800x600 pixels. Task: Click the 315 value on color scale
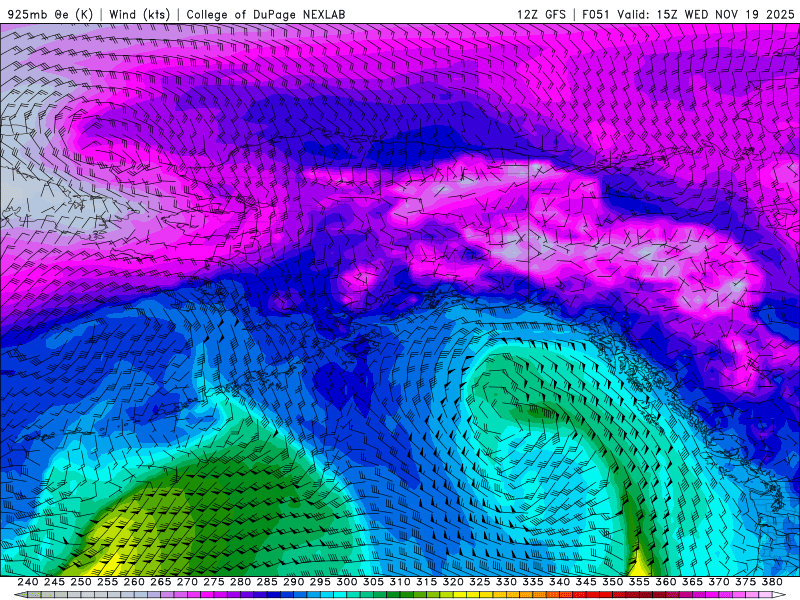click(427, 582)
